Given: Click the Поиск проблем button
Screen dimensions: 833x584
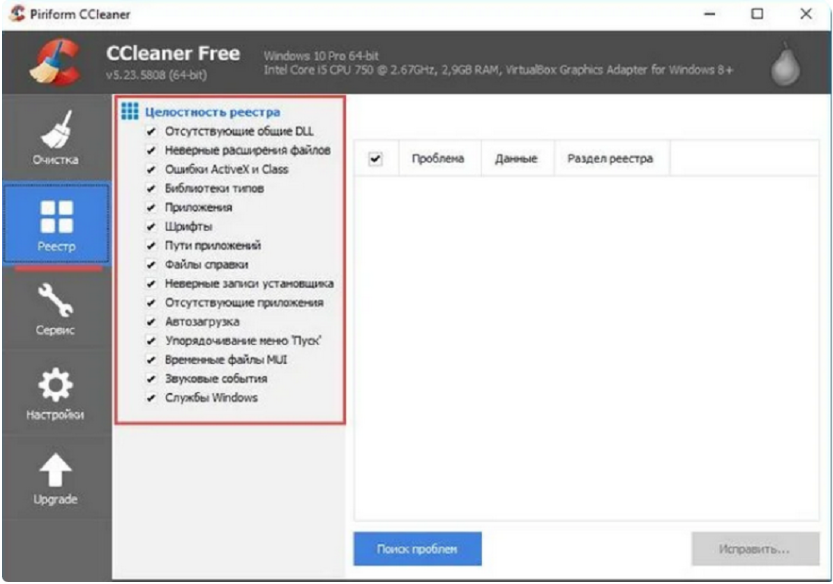Looking at the screenshot, I should tap(418, 549).
